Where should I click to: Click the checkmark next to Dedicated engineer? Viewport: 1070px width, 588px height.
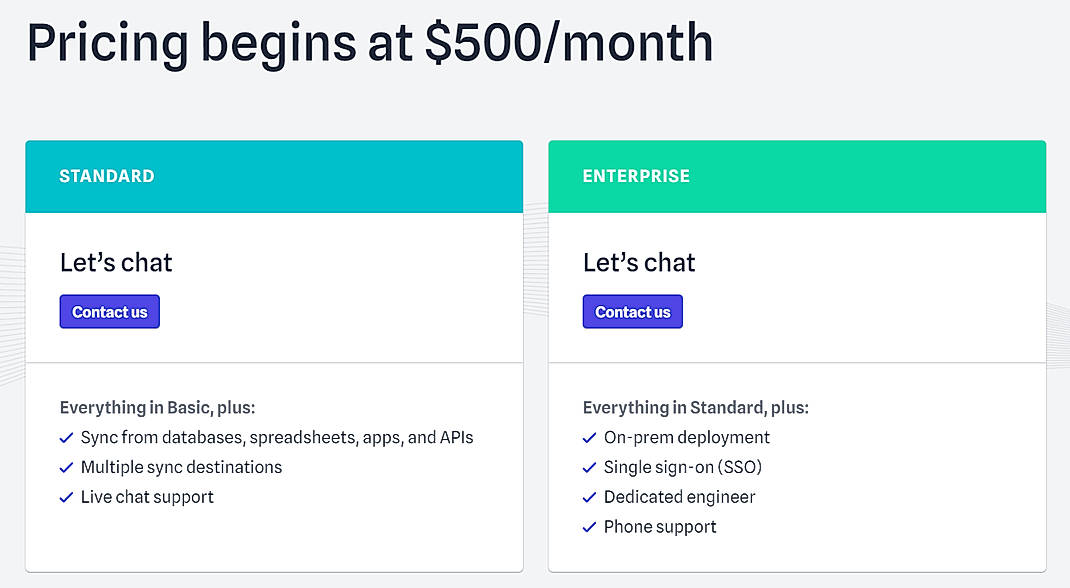tap(589, 496)
